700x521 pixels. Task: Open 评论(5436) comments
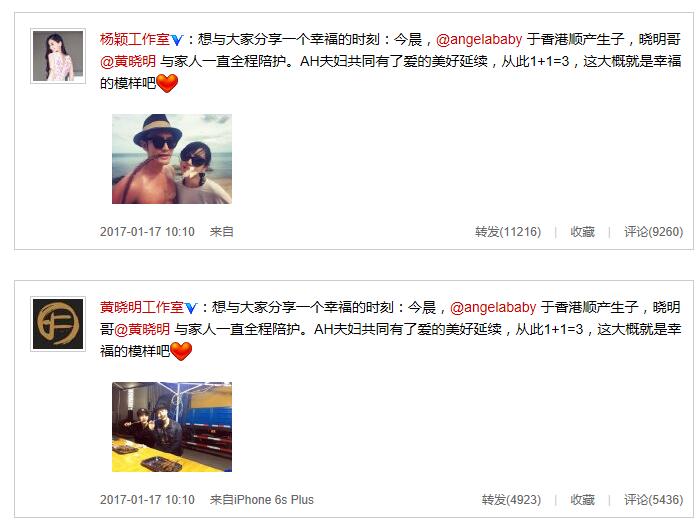(x=653, y=500)
